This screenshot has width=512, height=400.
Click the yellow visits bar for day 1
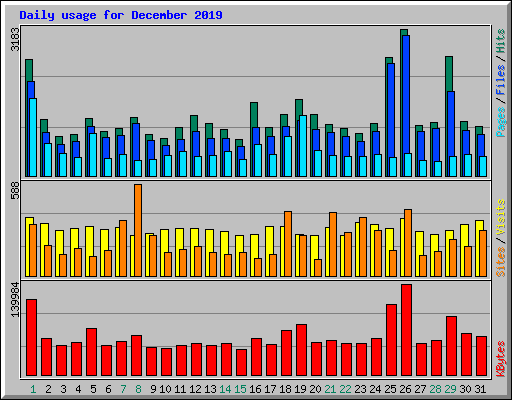coord(28,247)
